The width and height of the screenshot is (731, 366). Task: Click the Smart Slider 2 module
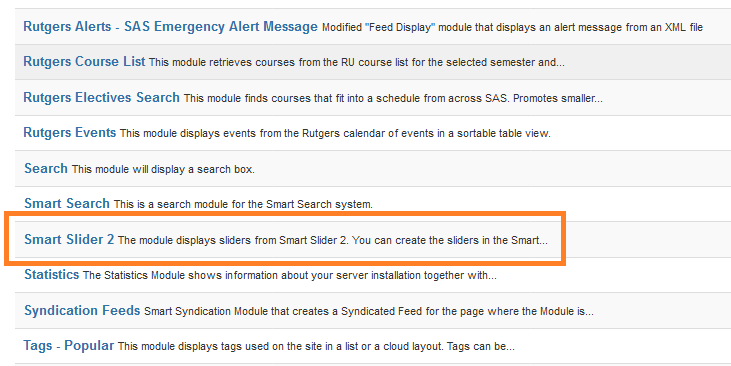coord(69,239)
